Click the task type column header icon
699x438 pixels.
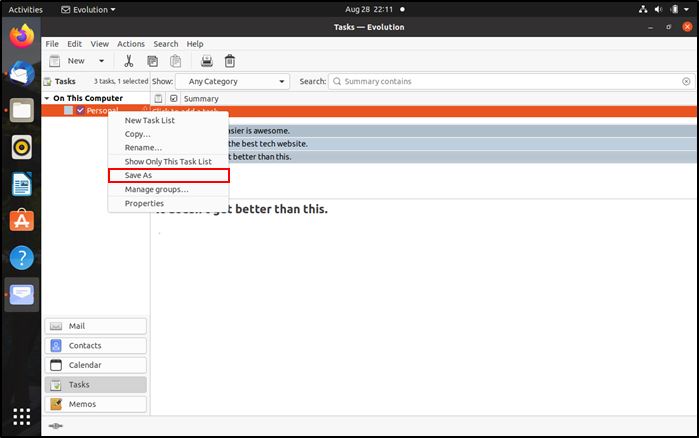click(x=158, y=98)
